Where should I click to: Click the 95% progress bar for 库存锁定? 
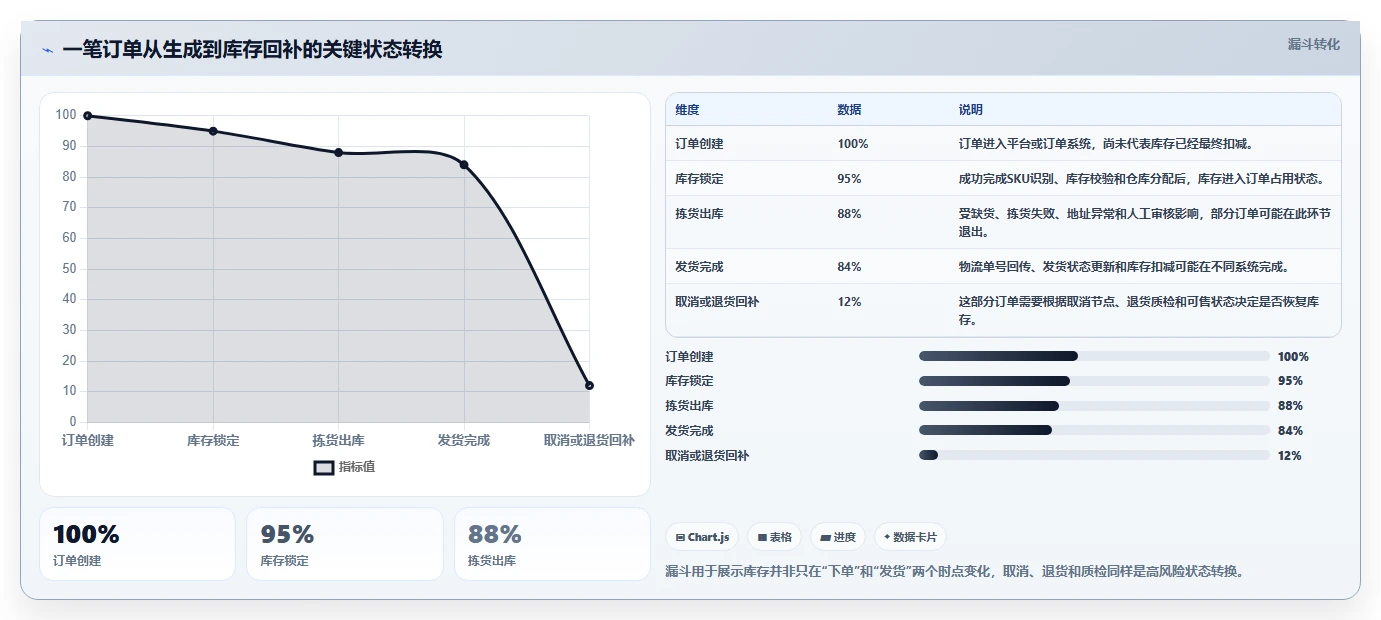click(x=1094, y=381)
